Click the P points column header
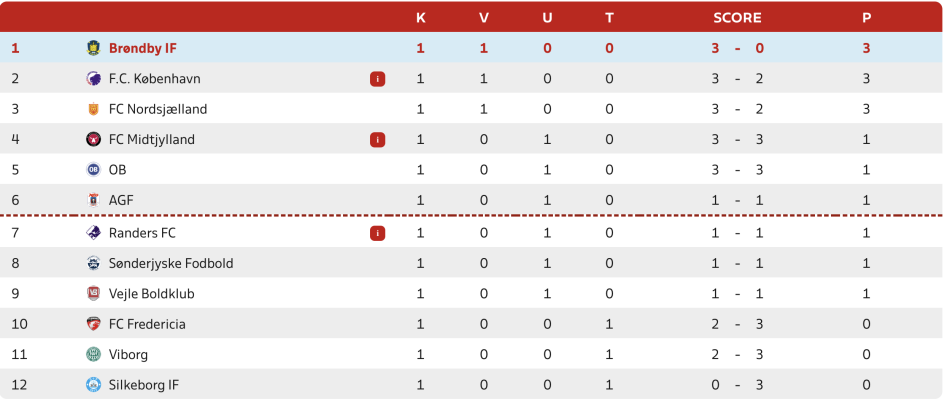 tap(866, 18)
